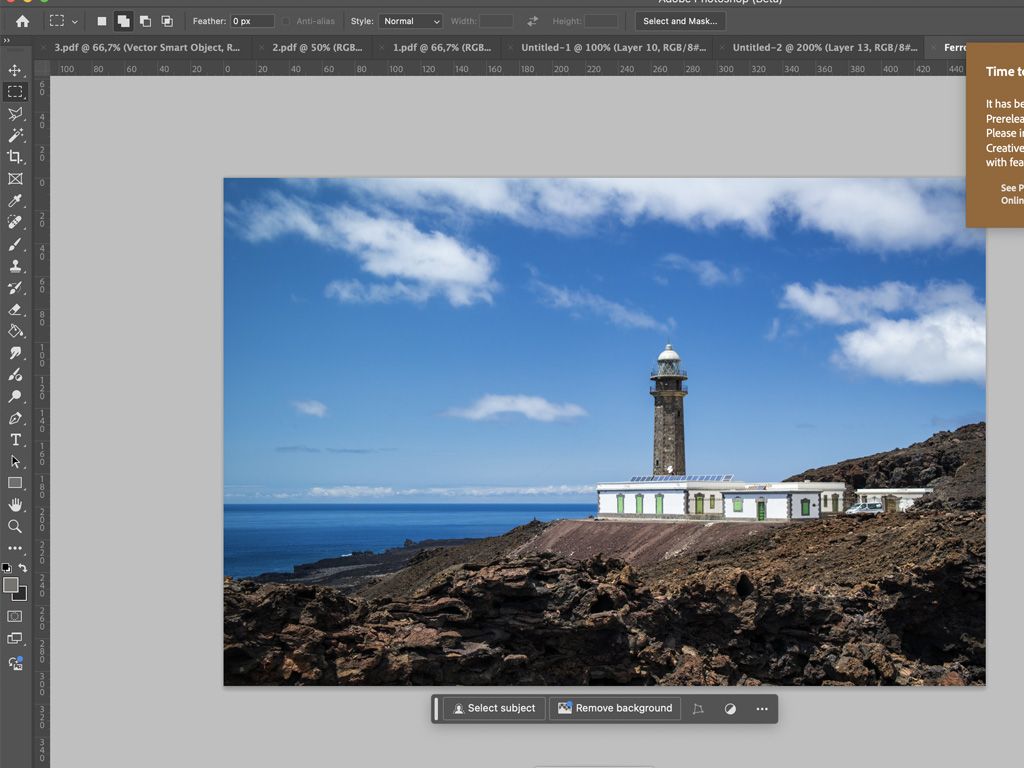The height and width of the screenshot is (768, 1024).
Task: Click the Remove background button
Action: (615, 709)
